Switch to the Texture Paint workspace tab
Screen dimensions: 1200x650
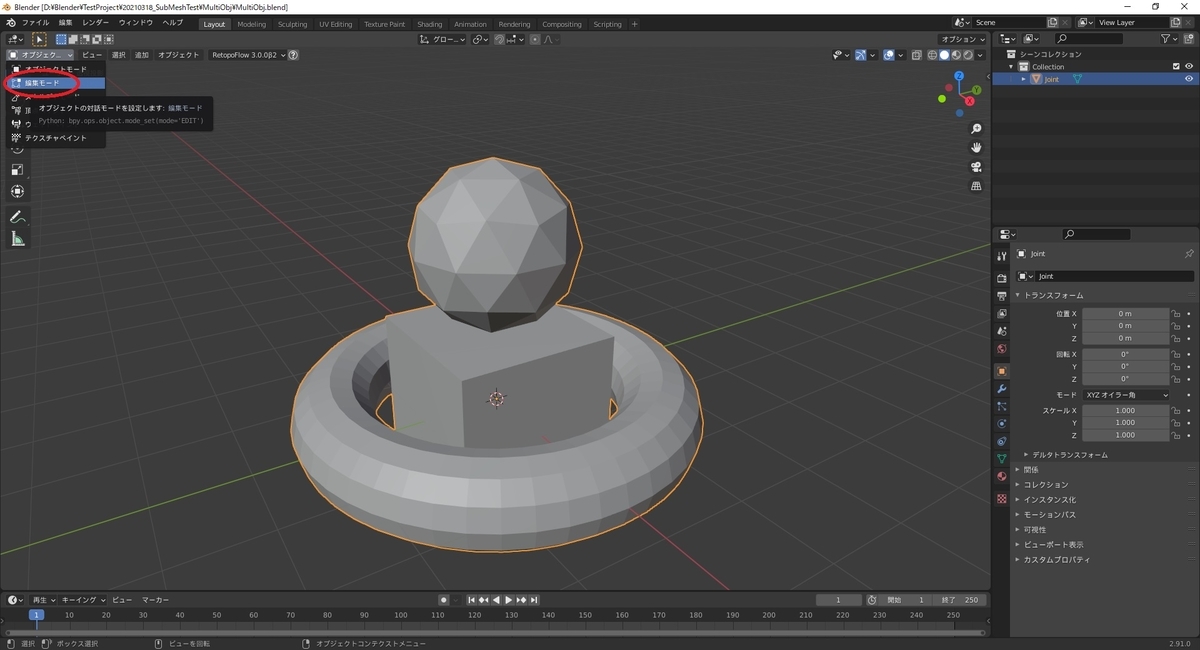(385, 24)
